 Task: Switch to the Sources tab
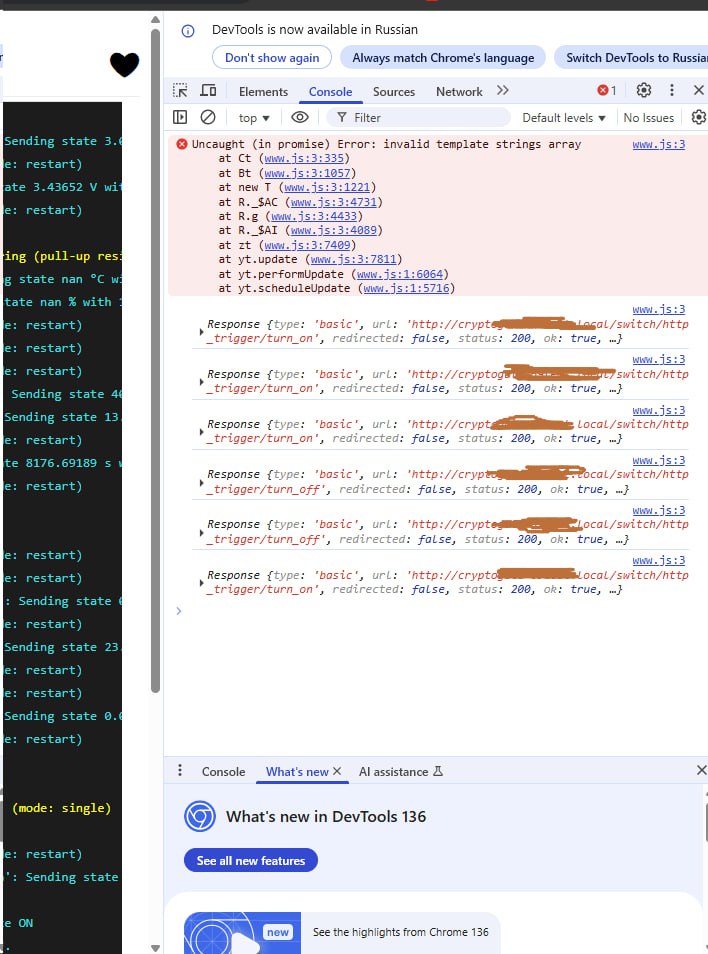pos(394,92)
